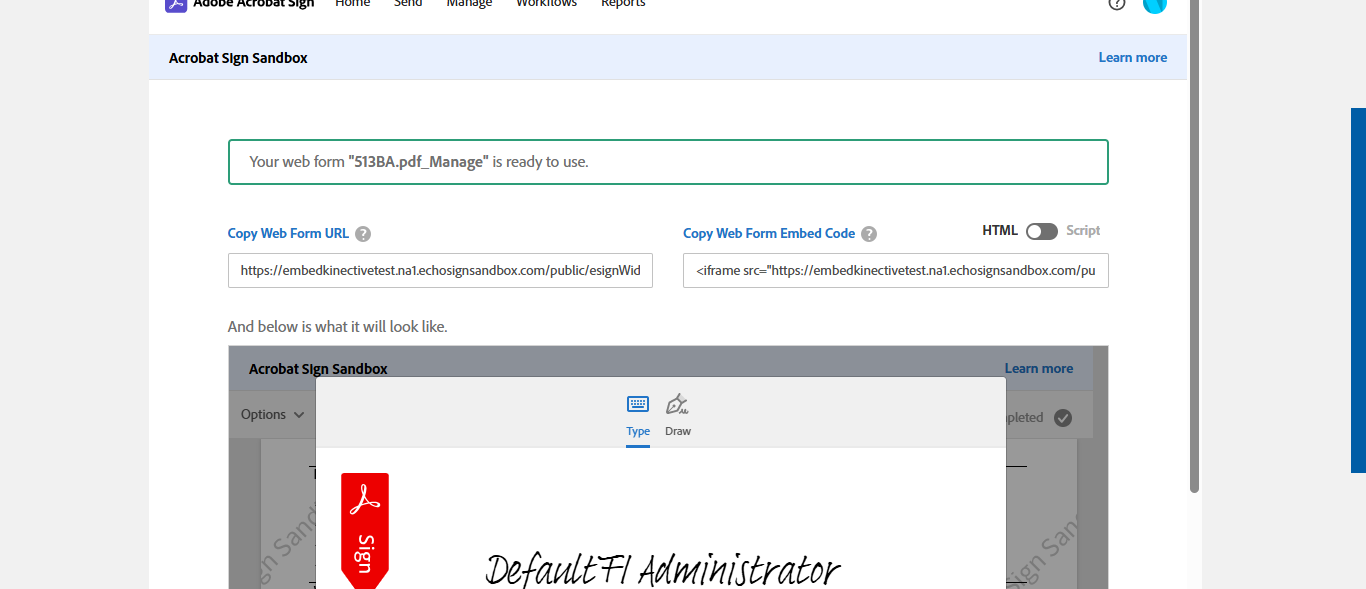Click Learn more in the top Sandbox banner
1366x589 pixels.
[1132, 57]
